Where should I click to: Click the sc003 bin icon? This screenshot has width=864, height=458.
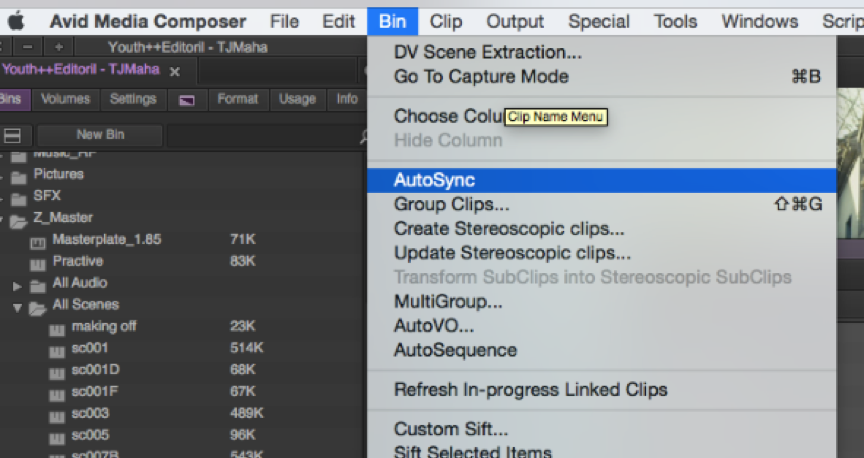[57, 414]
